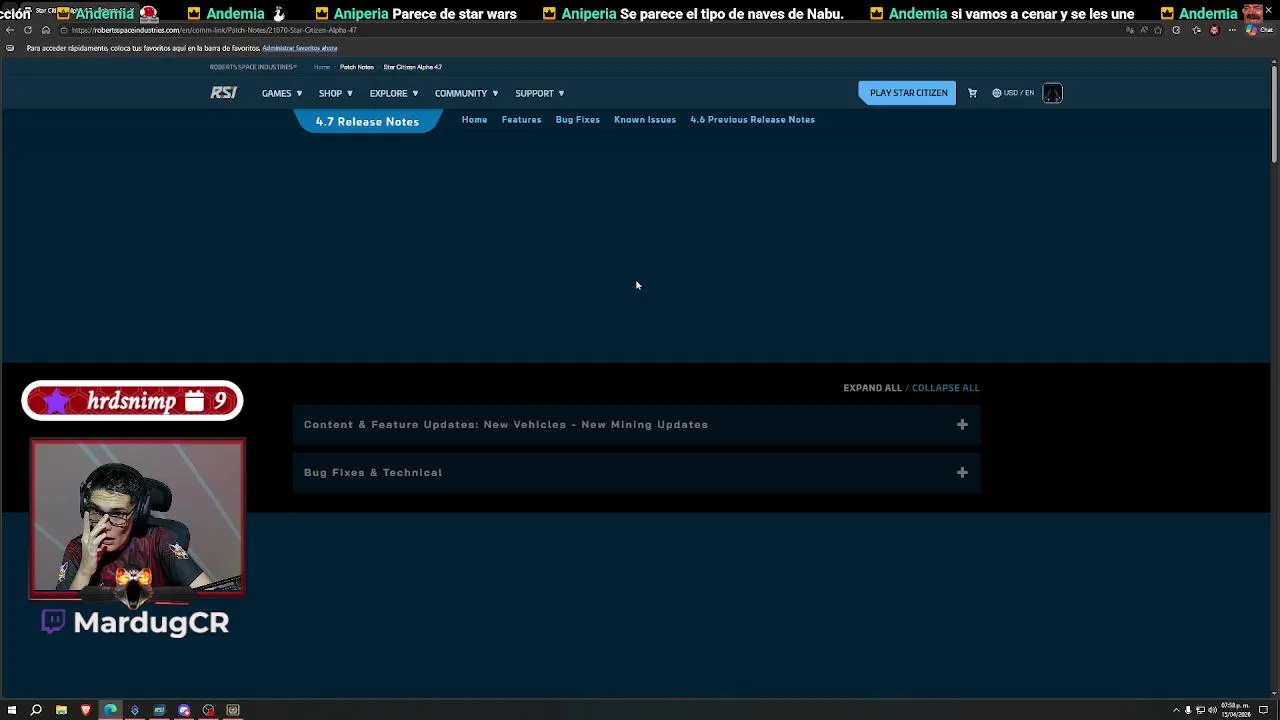Open browser extensions icon
Image resolution: width=1280 pixels, height=720 pixels.
pos(1176,30)
